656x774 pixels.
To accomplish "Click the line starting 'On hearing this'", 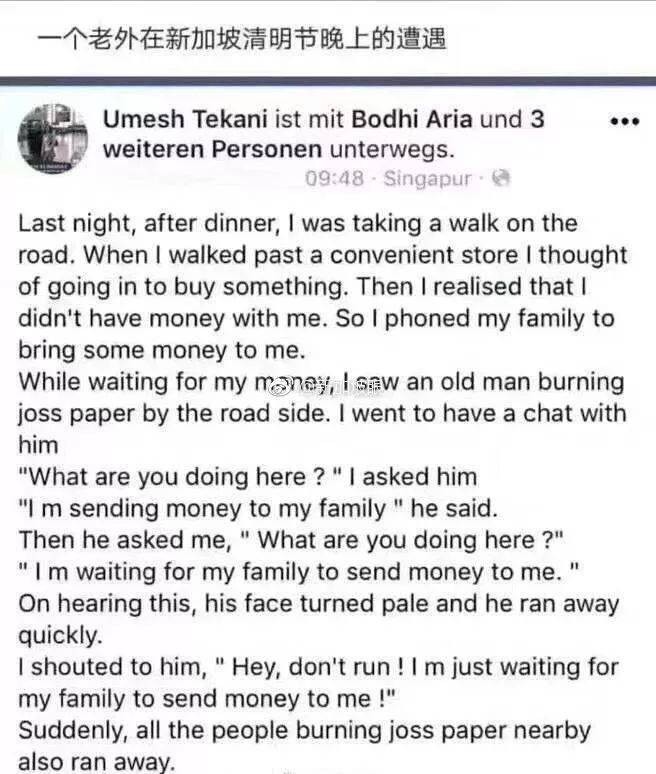I will [318, 604].
